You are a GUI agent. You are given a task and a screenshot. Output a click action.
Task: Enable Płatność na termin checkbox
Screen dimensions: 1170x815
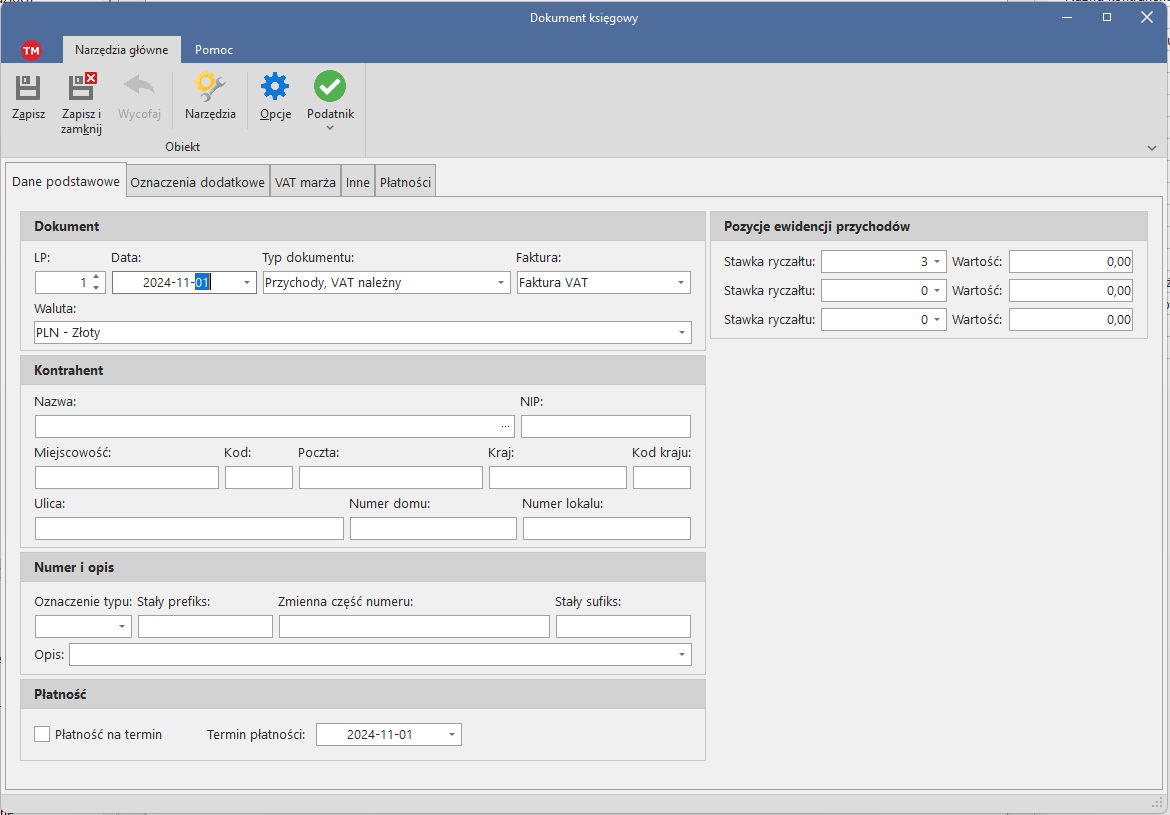42,734
